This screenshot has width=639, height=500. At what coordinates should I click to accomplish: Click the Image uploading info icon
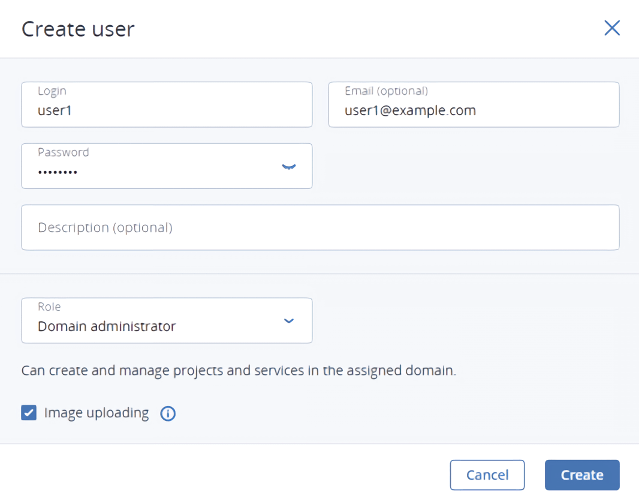pos(168,413)
